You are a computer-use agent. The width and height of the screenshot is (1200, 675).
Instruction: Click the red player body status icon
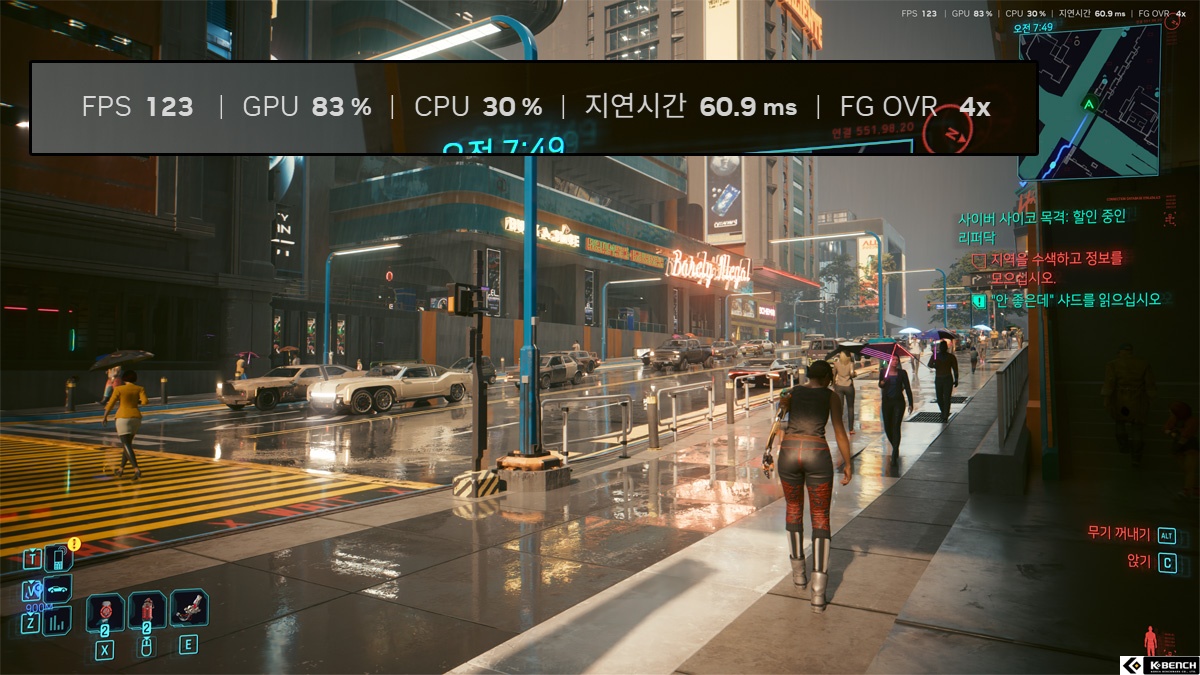point(1149,640)
